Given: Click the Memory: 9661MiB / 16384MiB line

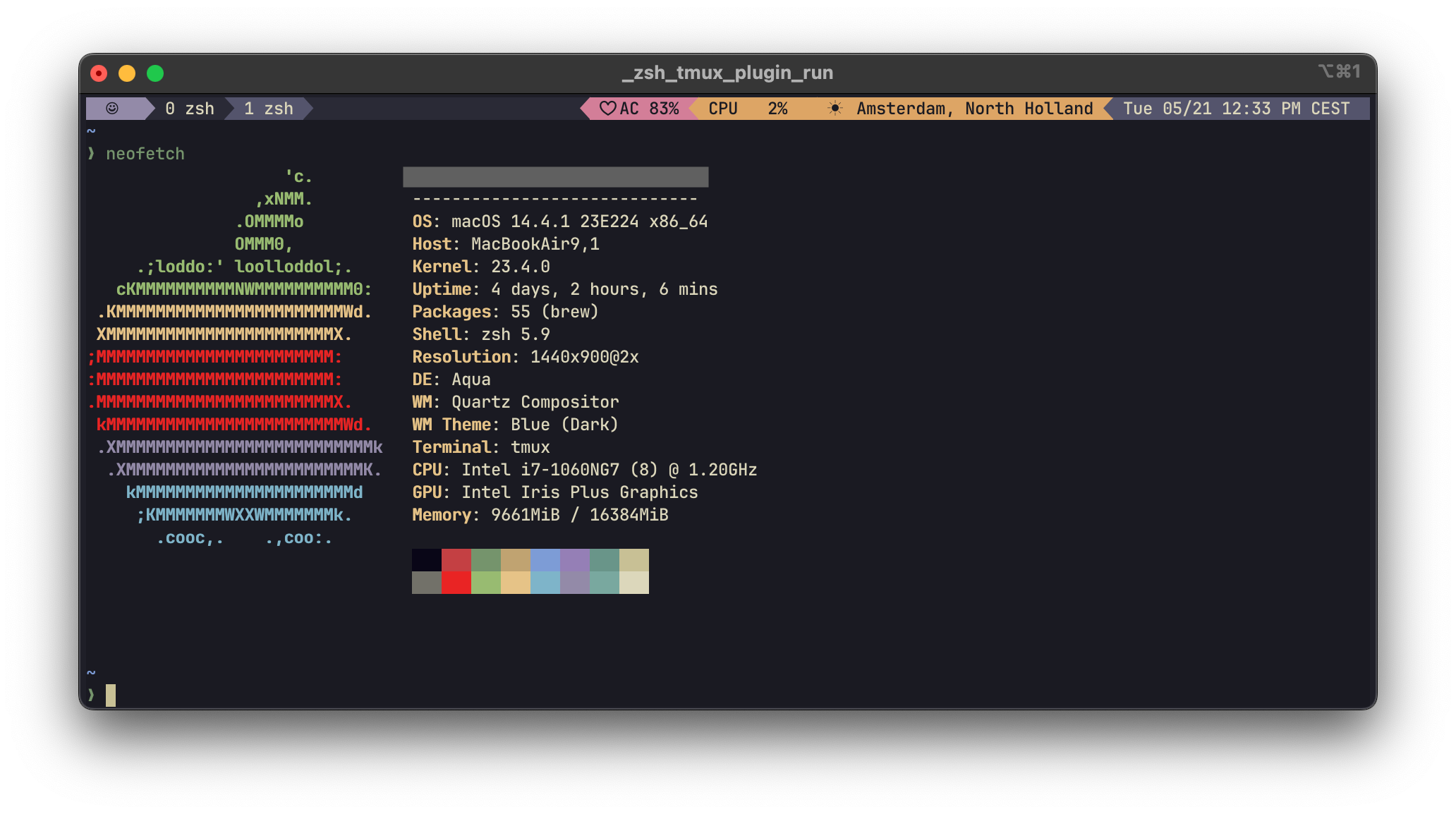Looking at the screenshot, I should 540,515.
